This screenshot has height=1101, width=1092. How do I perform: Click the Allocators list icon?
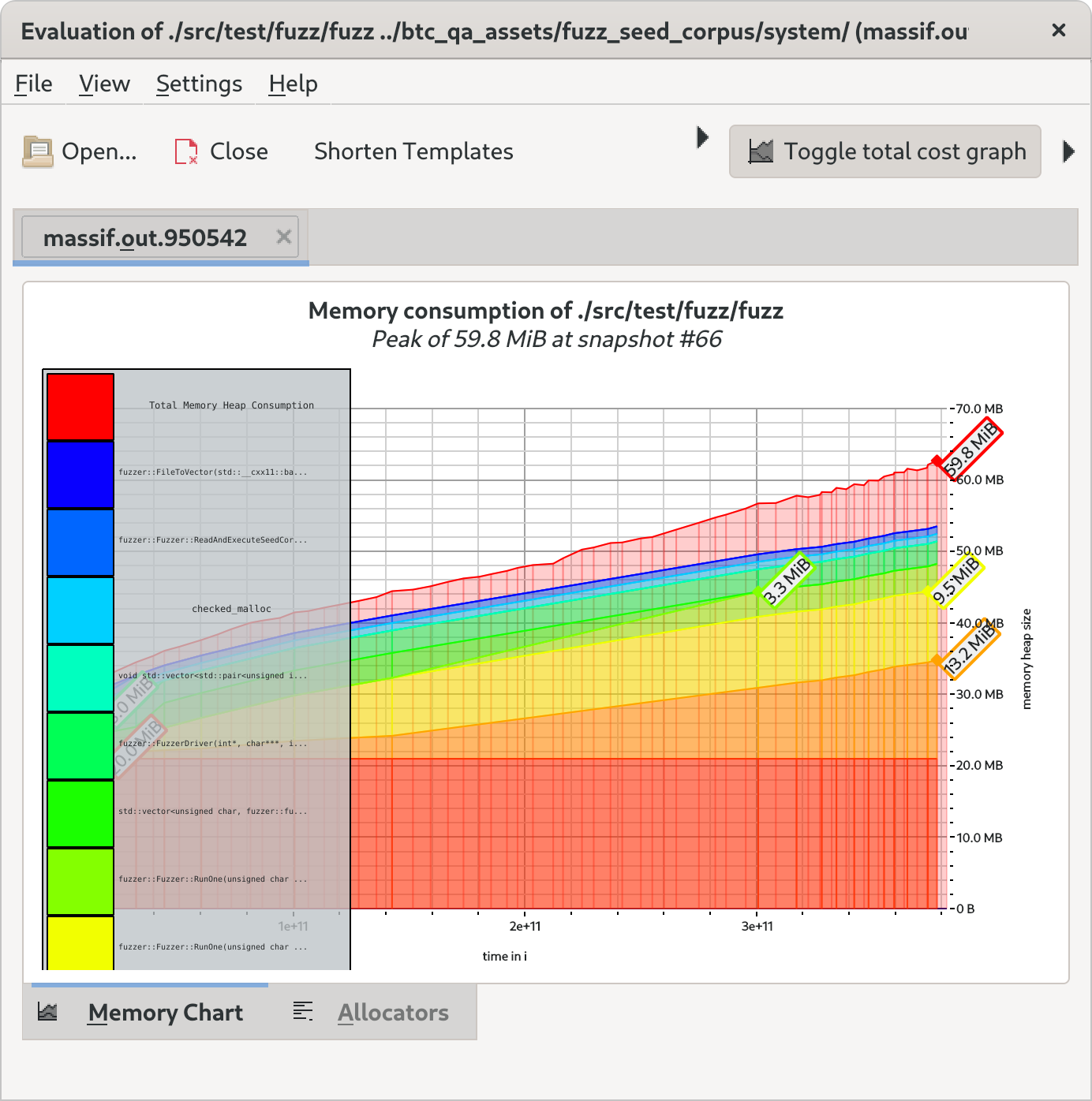click(x=302, y=1012)
